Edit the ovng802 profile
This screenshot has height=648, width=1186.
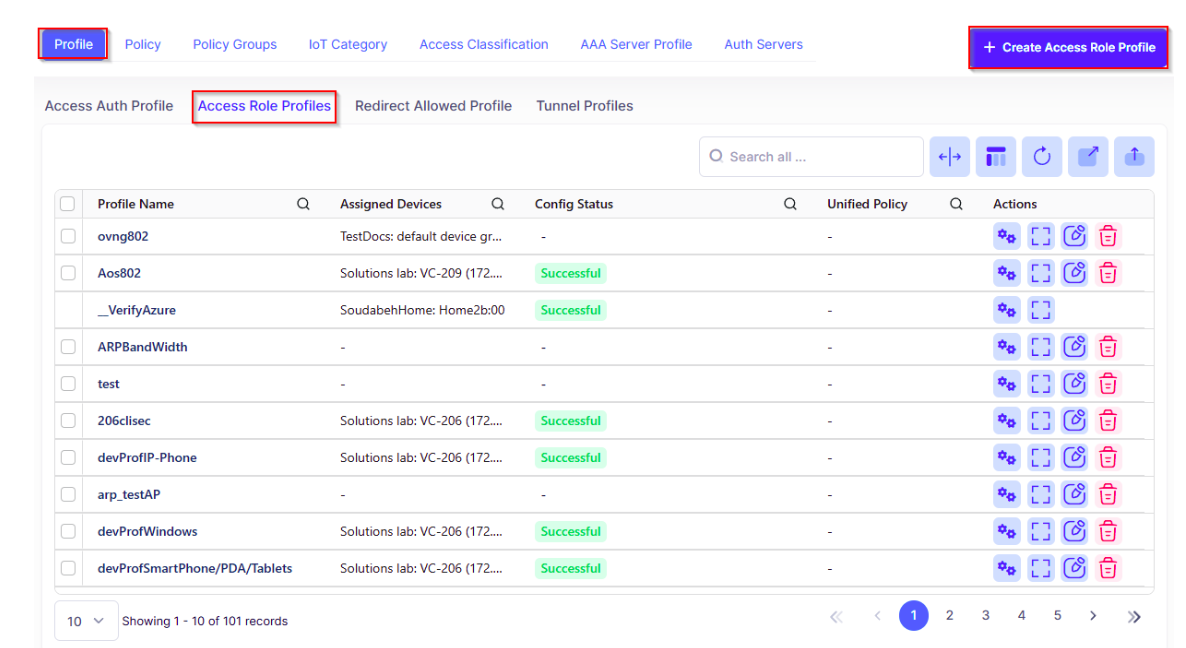point(1074,236)
